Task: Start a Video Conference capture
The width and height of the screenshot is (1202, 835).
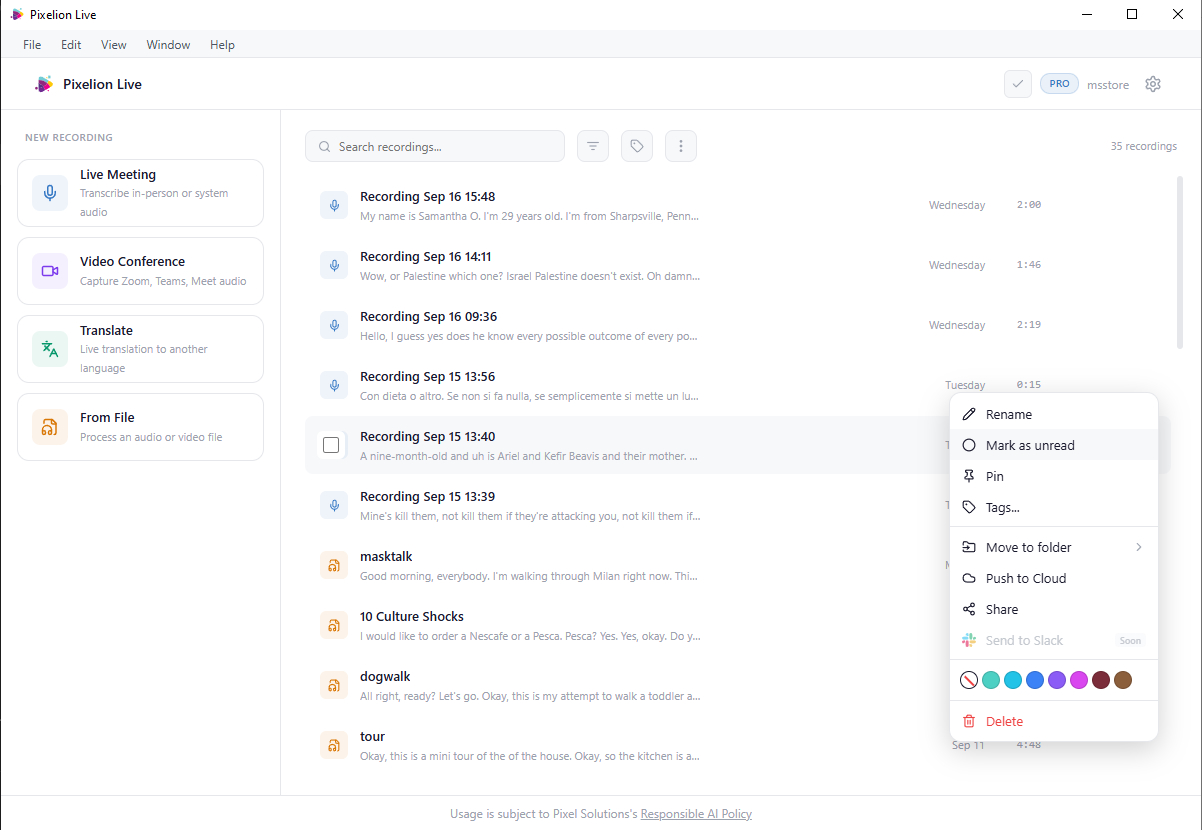Action: 140,271
